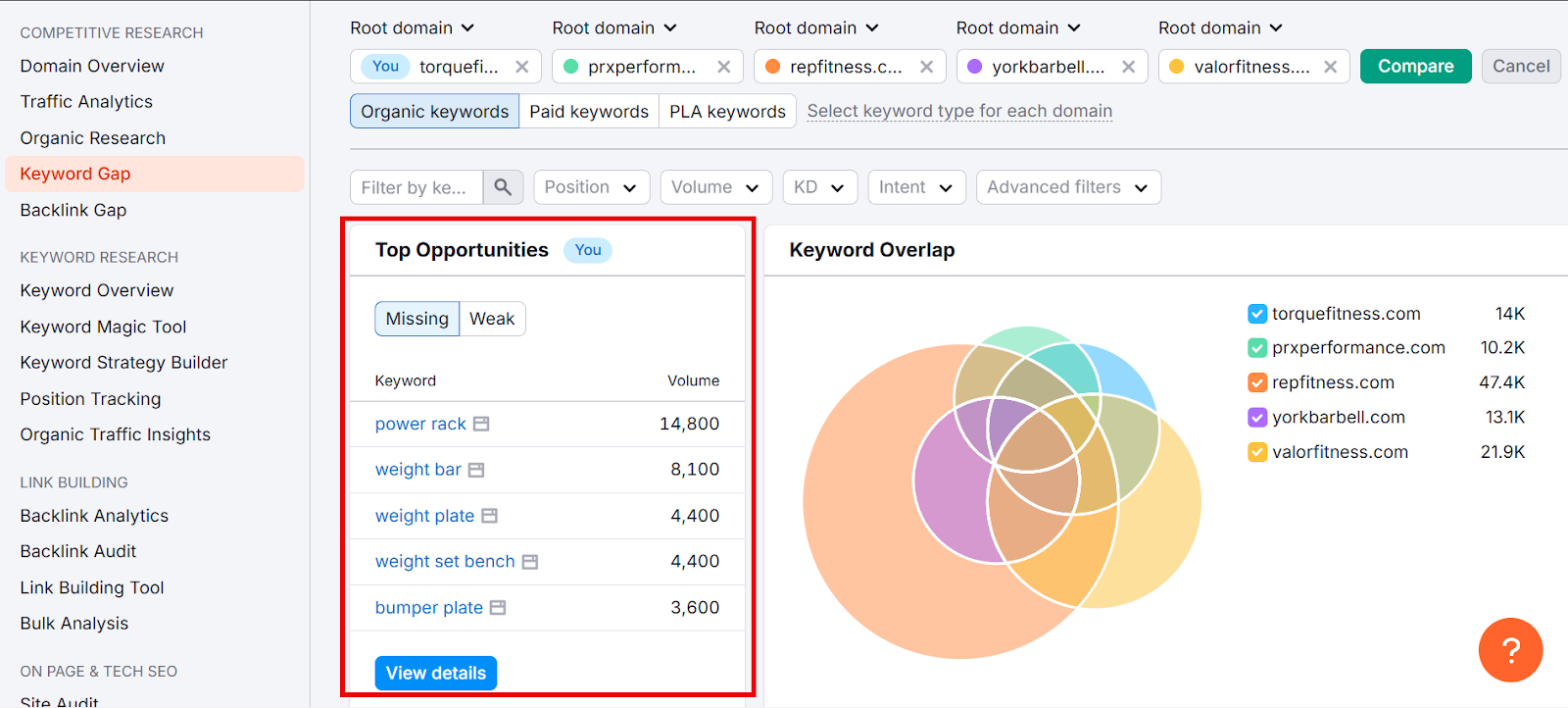Viewport: 1568px width, 708px height.
Task: Remove the valorfitness domain with its X
Action: coord(1331,67)
